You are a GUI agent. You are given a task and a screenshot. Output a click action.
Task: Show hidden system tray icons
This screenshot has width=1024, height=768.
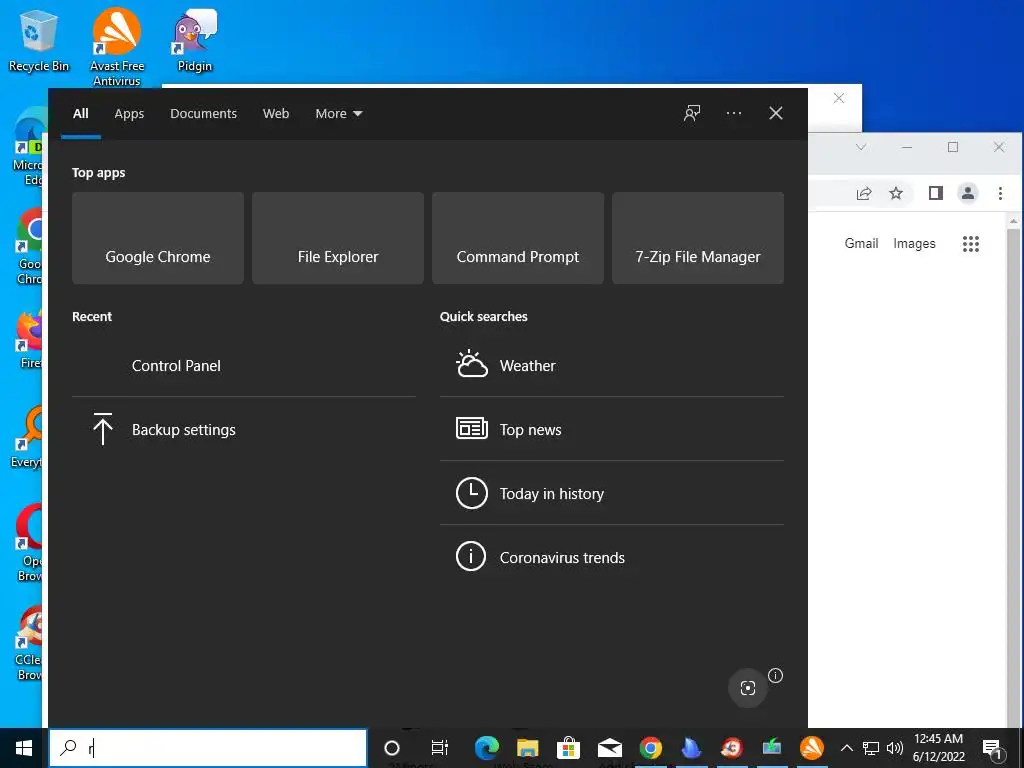click(x=846, y=748)
